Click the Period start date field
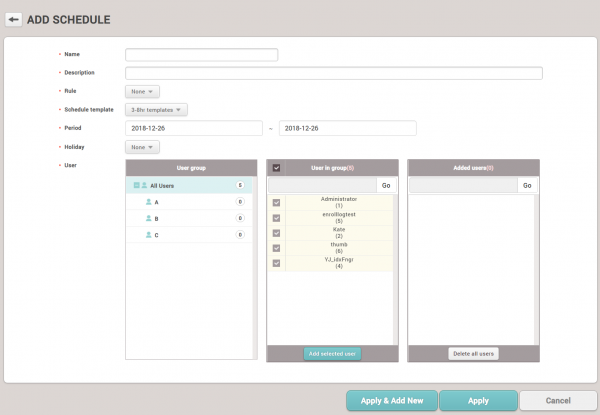 tap(193, 128)
